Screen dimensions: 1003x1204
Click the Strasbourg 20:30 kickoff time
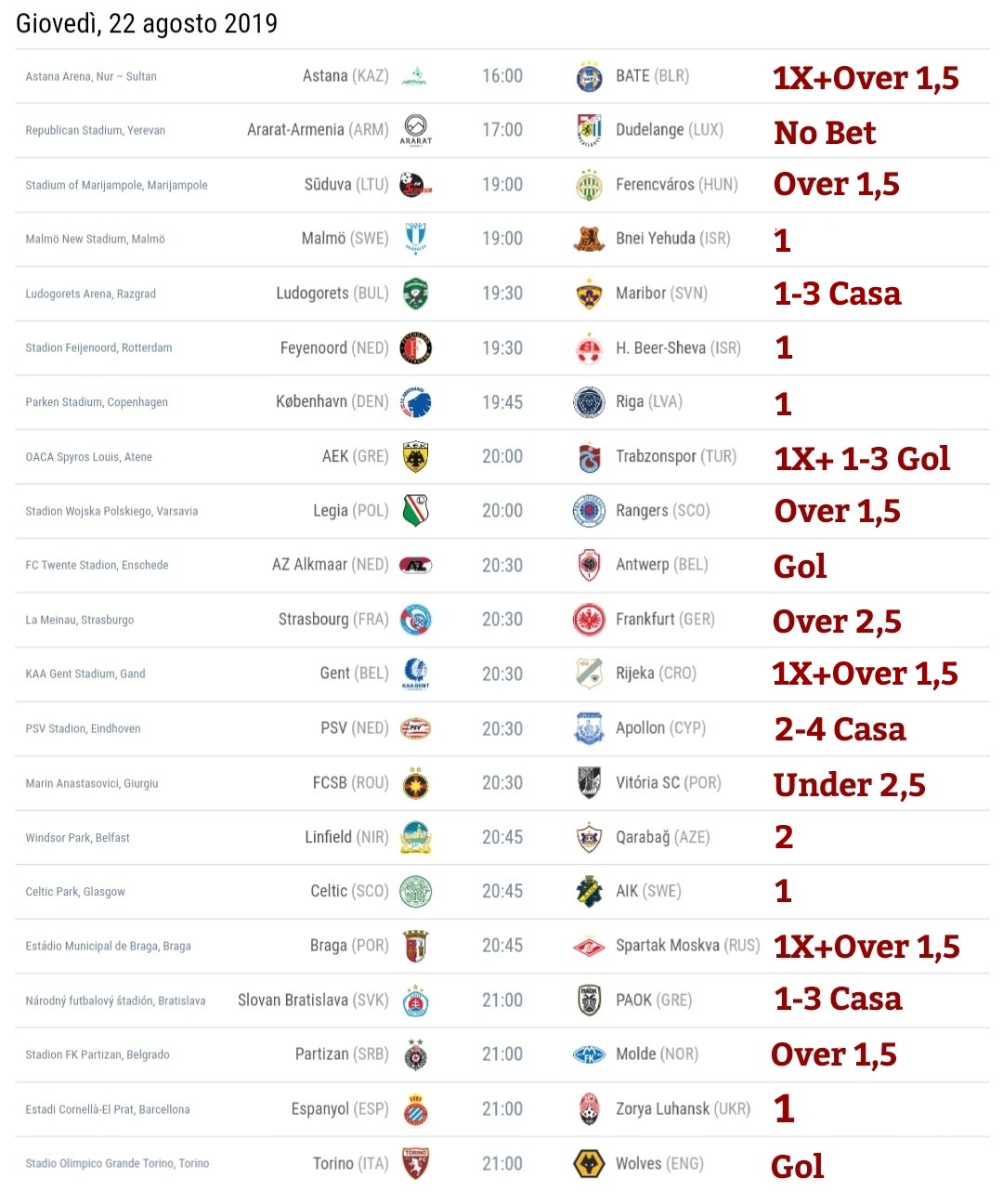click(502, 620)
